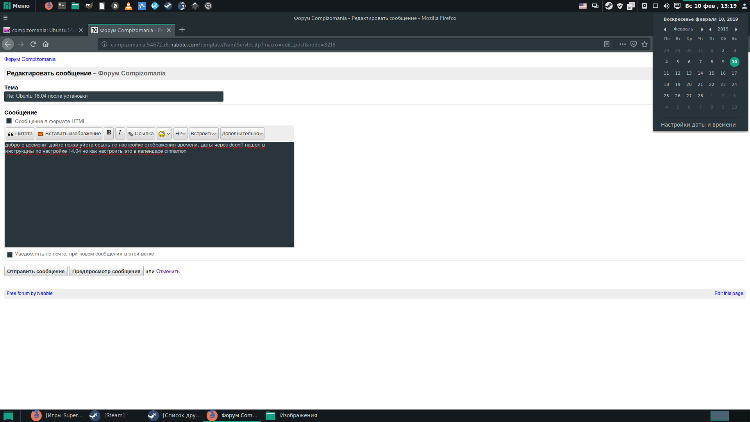Click the Quote button in editor toolbar
Screen dimensions: 750x422
point(20,132)
